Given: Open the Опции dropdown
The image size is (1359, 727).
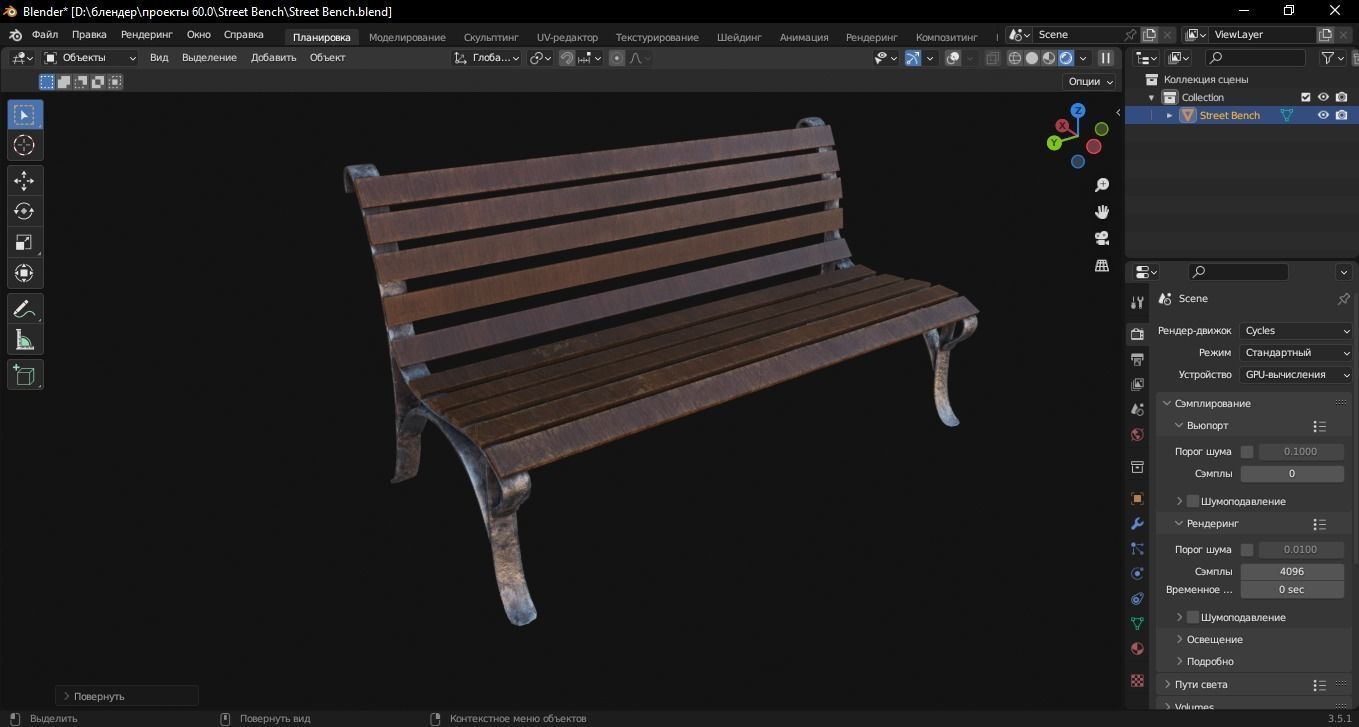Looking at the screenshot, I should point(1091,82).
